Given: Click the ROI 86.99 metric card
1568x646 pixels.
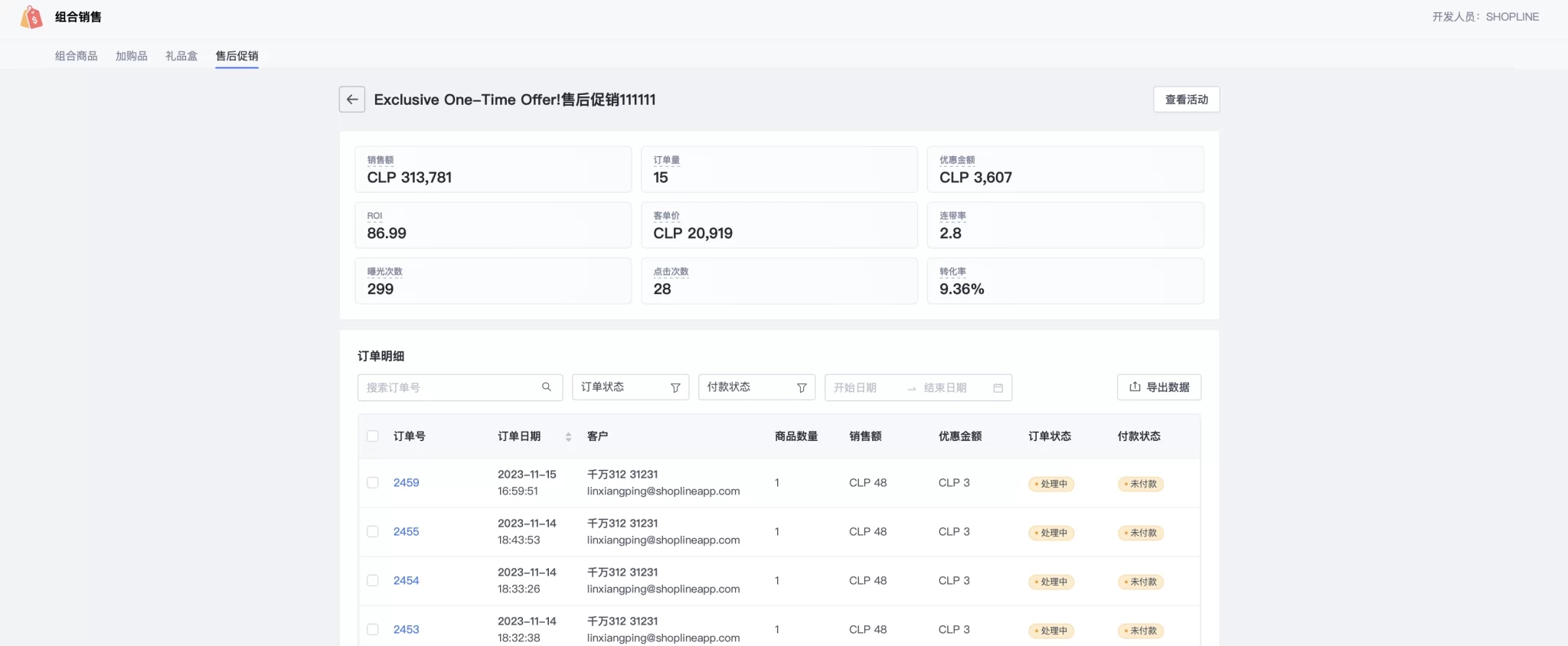Looking at the screenshot, I should (x=493, y=225).
